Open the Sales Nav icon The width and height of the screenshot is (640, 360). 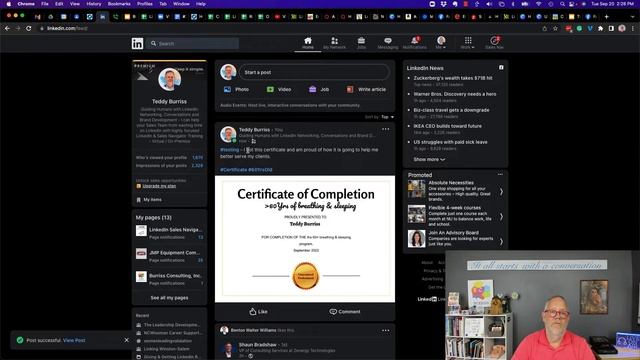tap(494, 43)
